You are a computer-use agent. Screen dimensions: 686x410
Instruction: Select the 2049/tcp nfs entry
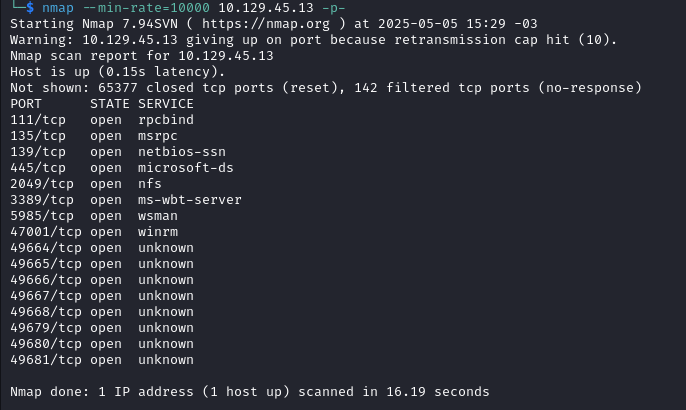(86, 184)
